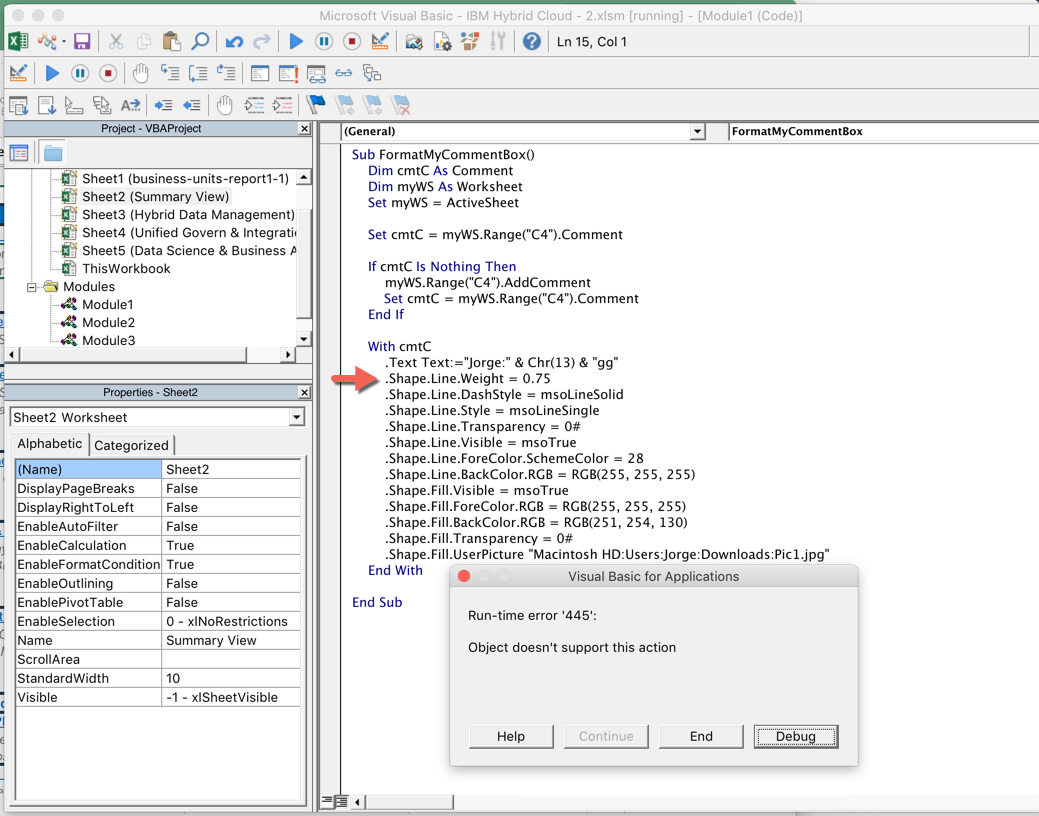The width and height of the screenshot is (1039, 816).
Task: Open the Locals Window icon
Action: 260,73
